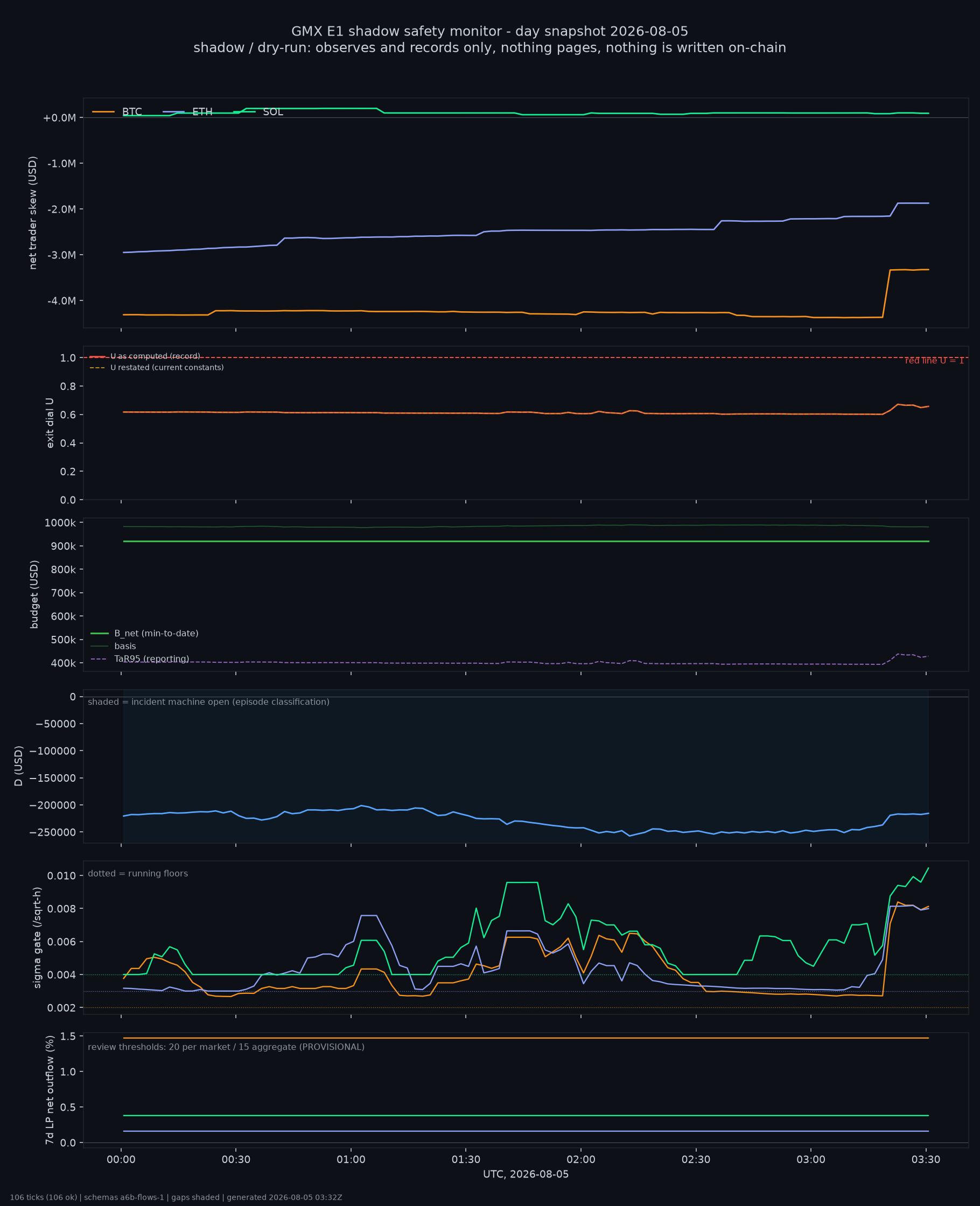Click the '0.010' sigma gate tick
The image size is (980, 1206).
tap(62, 876)
